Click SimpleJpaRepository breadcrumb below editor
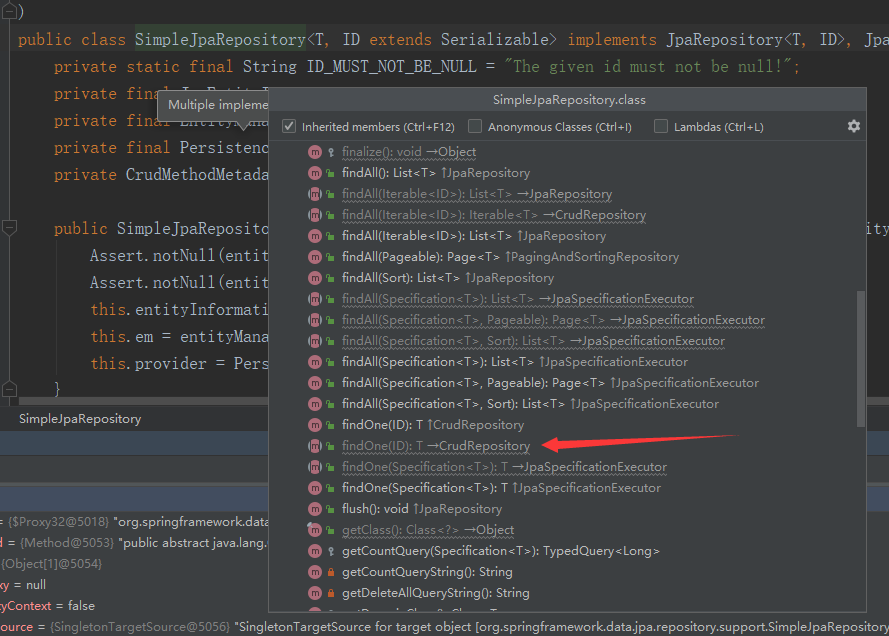Screen dimensions: 889x636 tap(80, 418)
